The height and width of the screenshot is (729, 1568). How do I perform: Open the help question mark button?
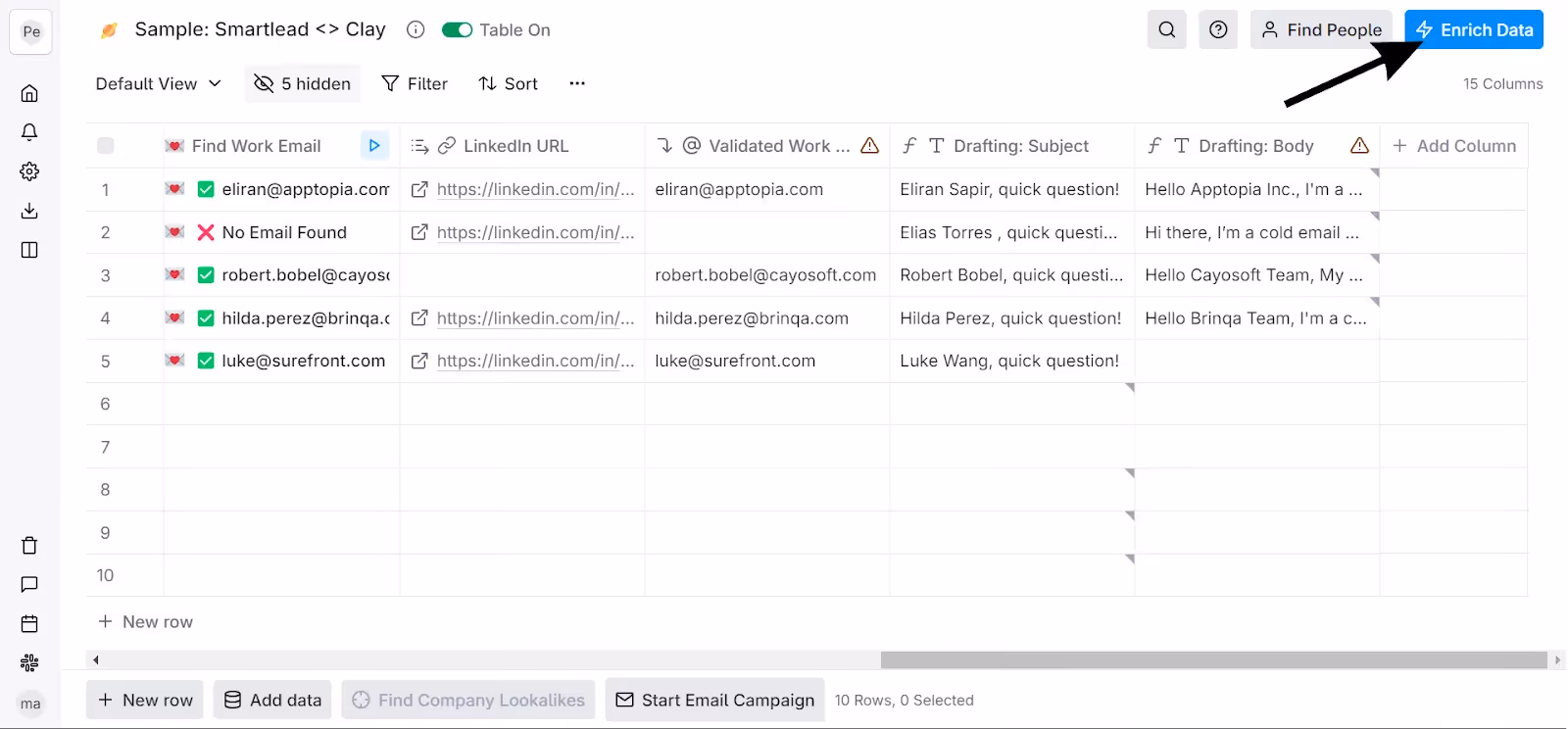pos(1218,29)
